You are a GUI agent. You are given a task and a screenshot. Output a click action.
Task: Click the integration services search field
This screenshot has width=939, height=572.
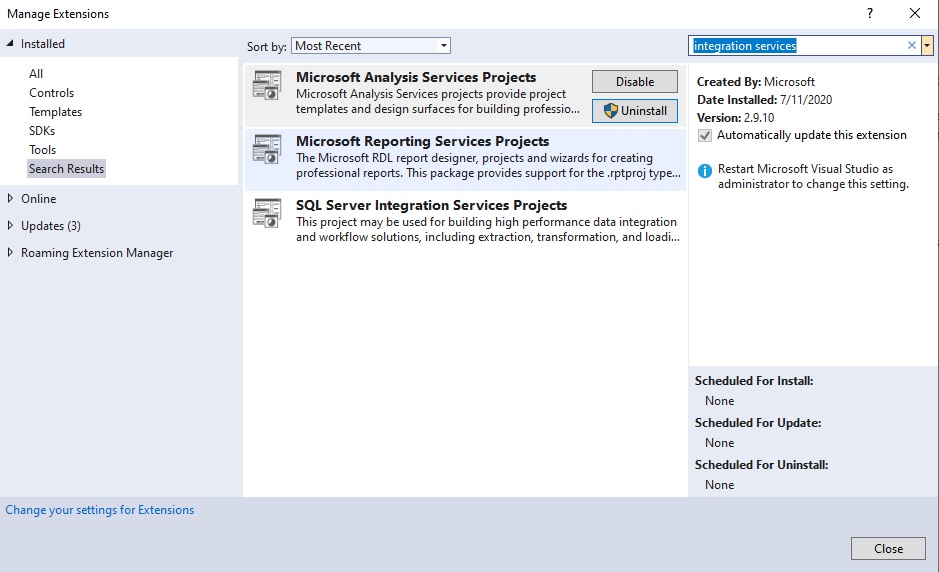click(799, 46)
